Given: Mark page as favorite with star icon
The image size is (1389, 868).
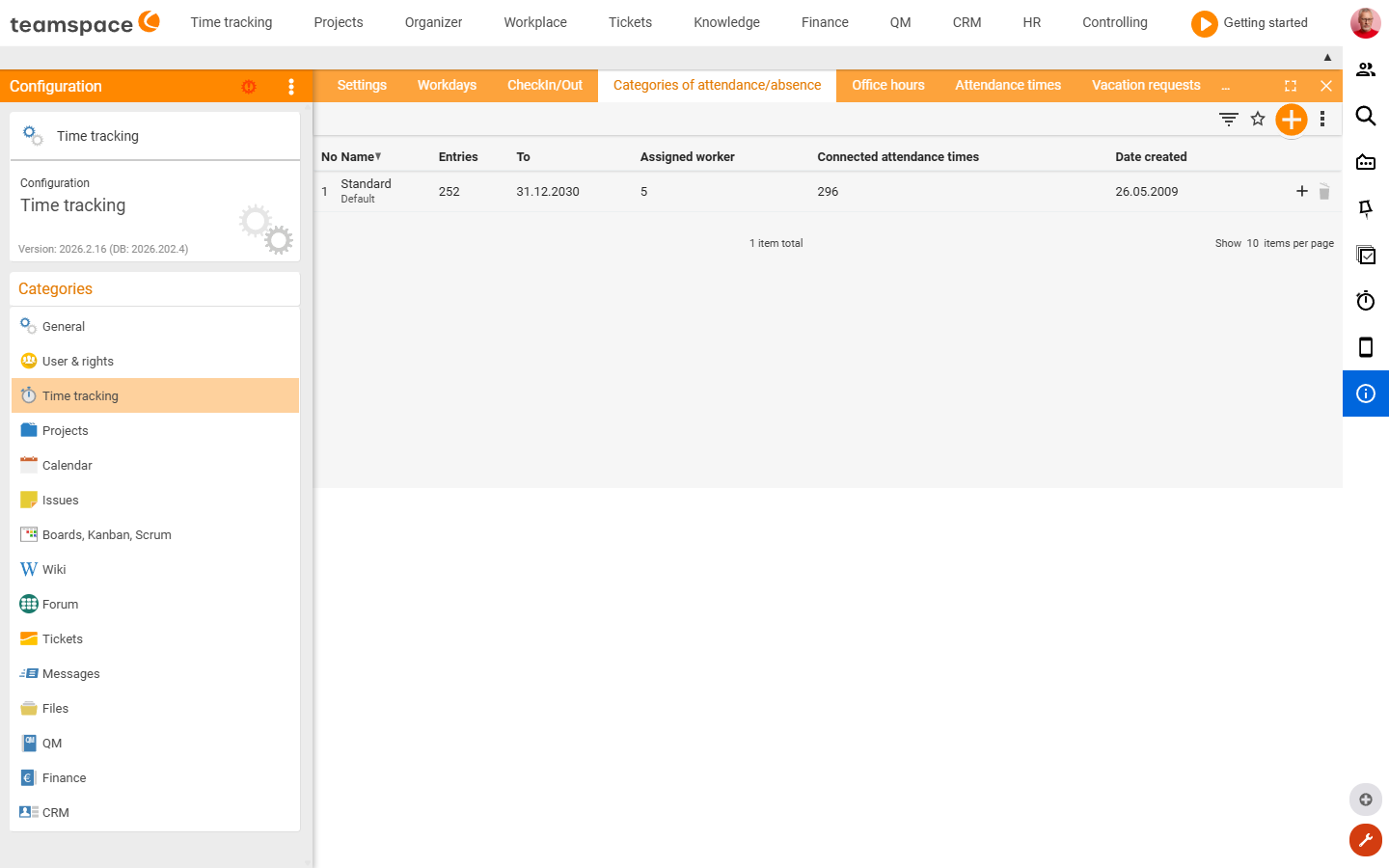Looking at the screenshot, I should (1258, 119).
